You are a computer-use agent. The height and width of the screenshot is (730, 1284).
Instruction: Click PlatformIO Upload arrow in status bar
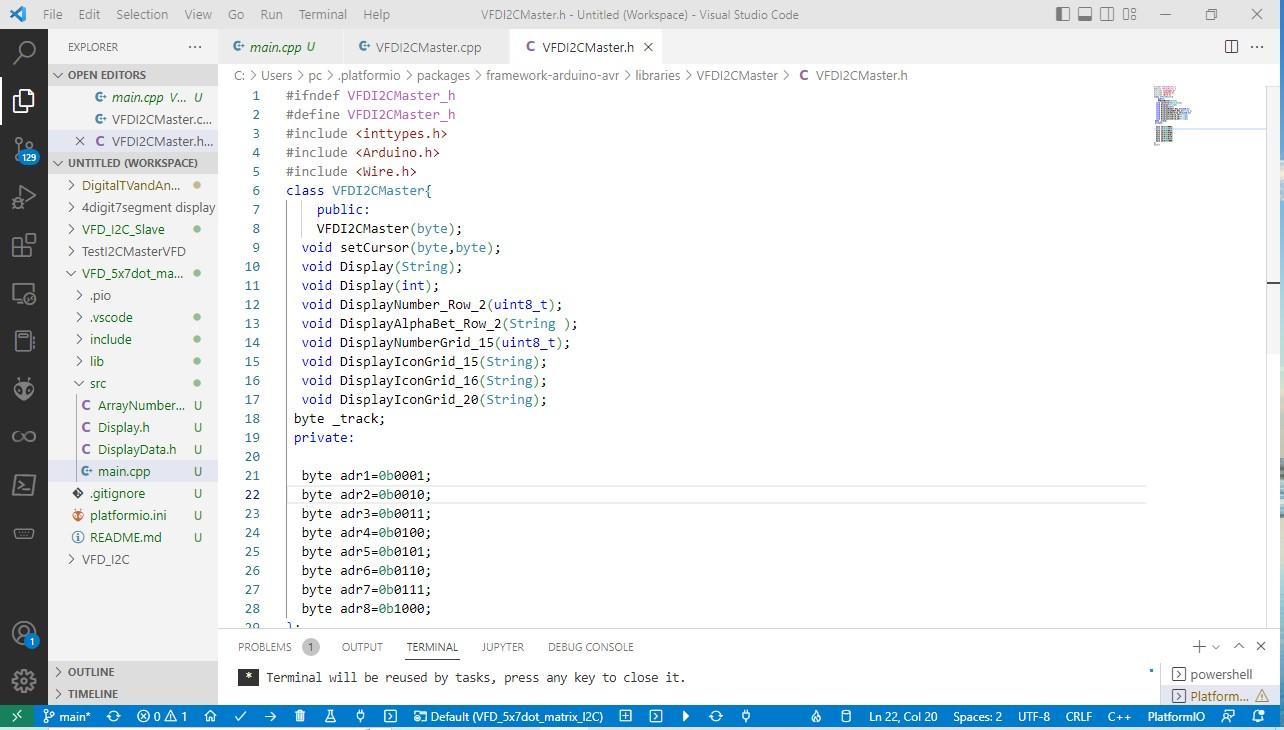270,716
